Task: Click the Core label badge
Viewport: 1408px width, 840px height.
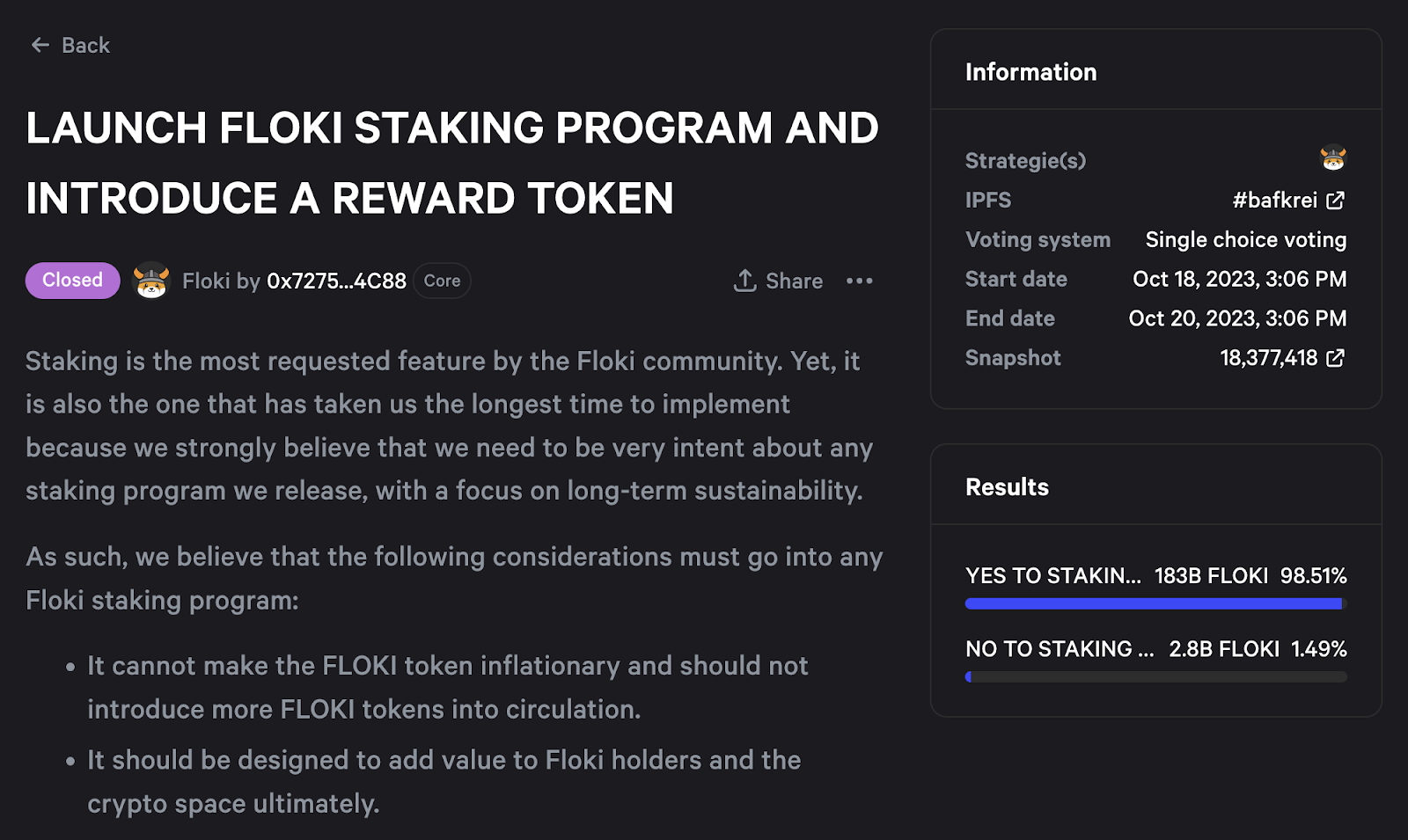Action: pos(442,281)
